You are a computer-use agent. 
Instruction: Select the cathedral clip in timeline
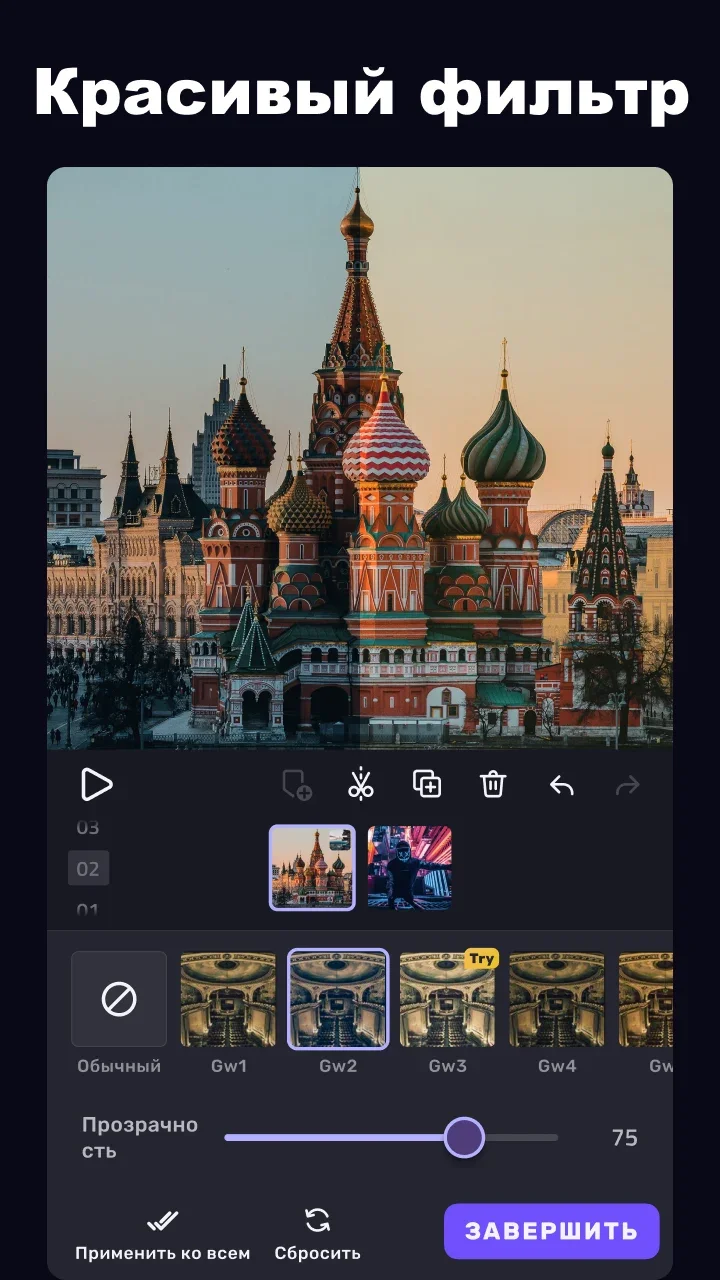(x=312, y=867)
